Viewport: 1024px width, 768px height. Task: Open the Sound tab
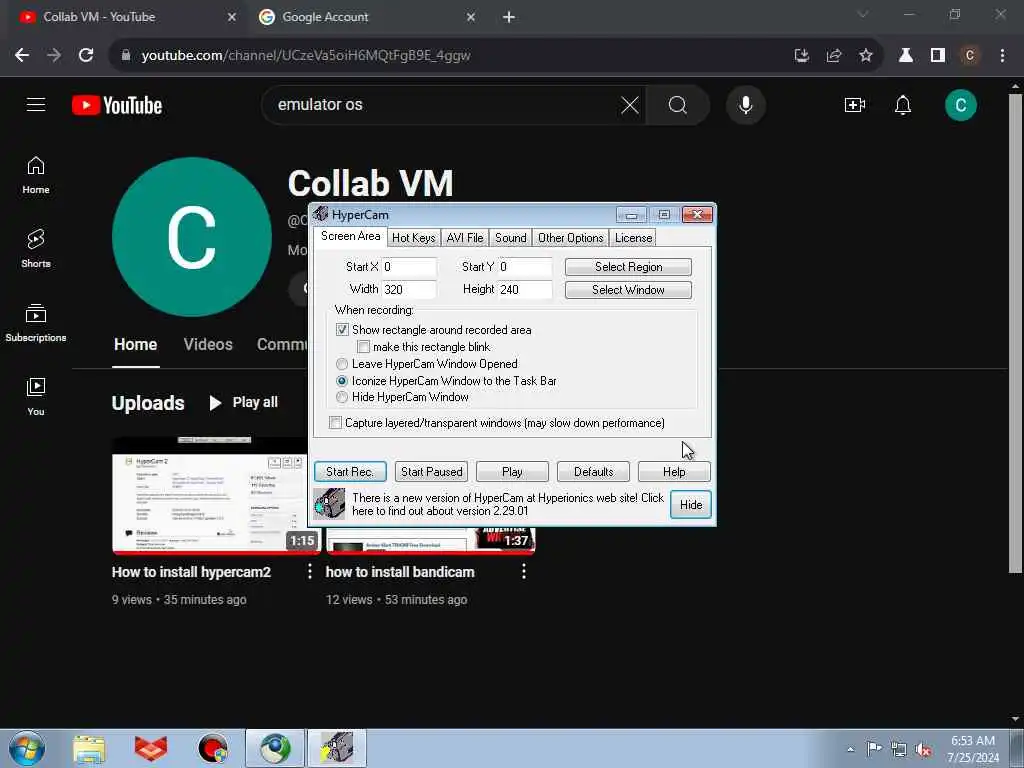(511, 238)
